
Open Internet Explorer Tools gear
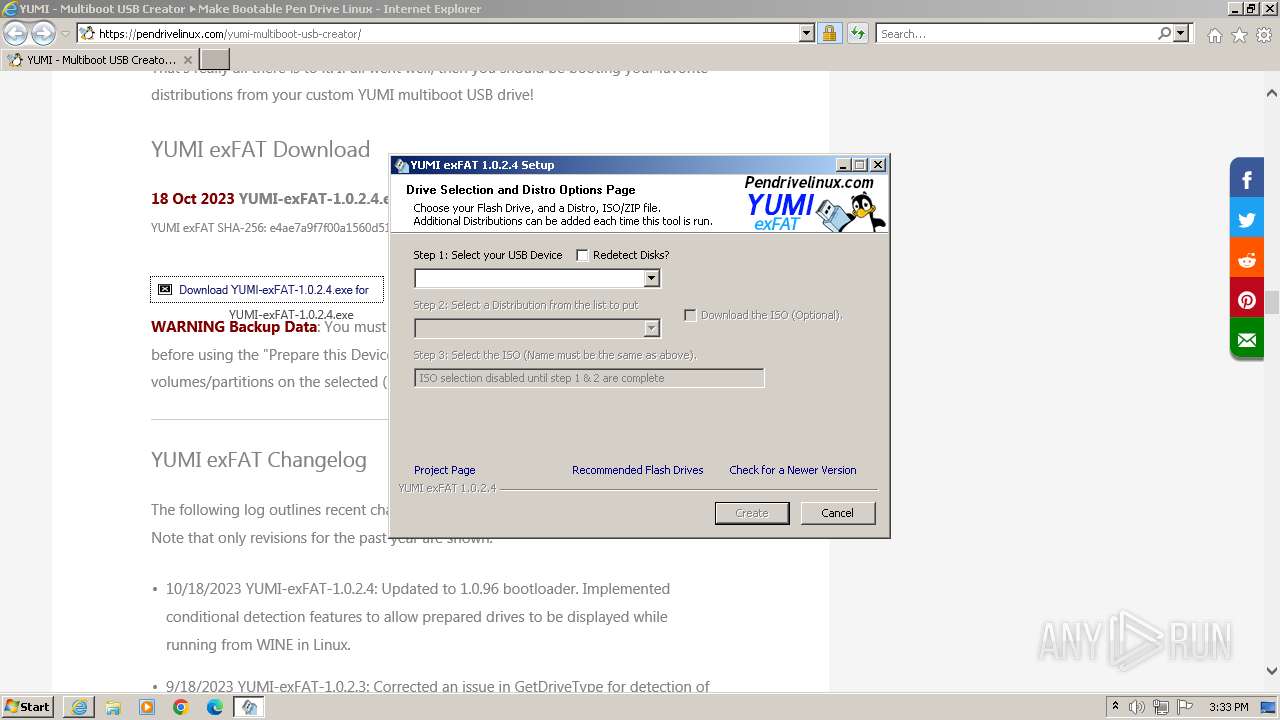tap(1263, 35)
